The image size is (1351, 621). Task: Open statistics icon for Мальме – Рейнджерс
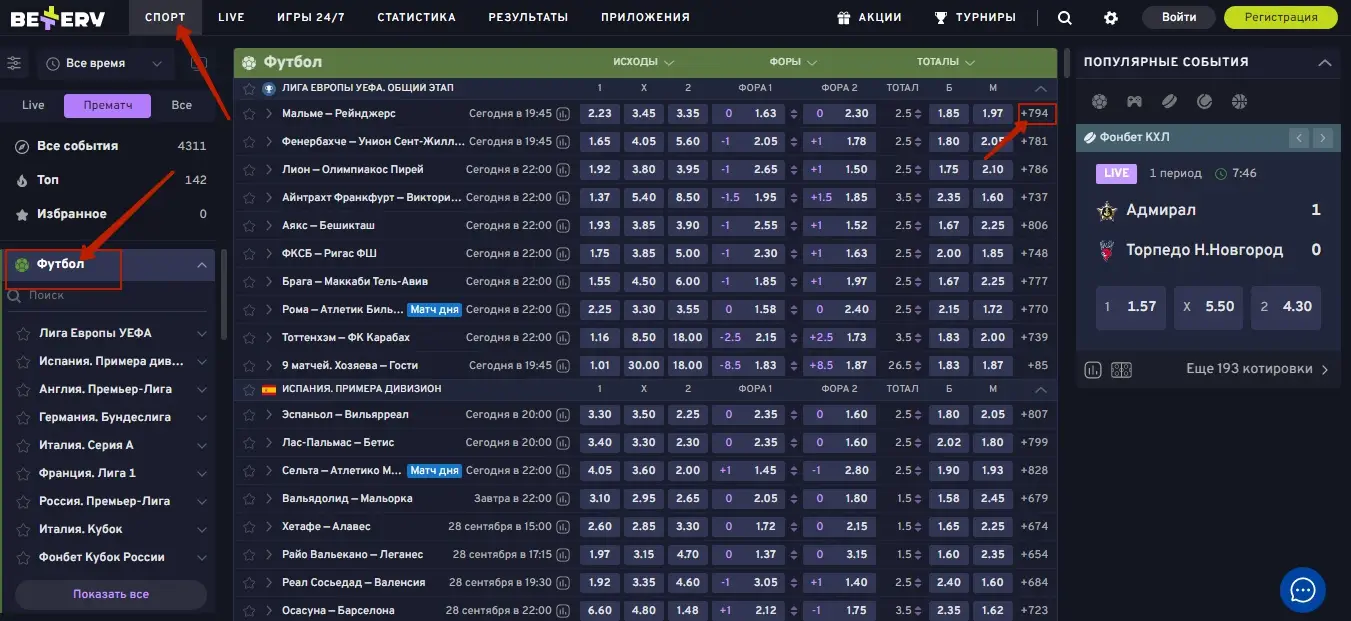[x=563, y=114]
